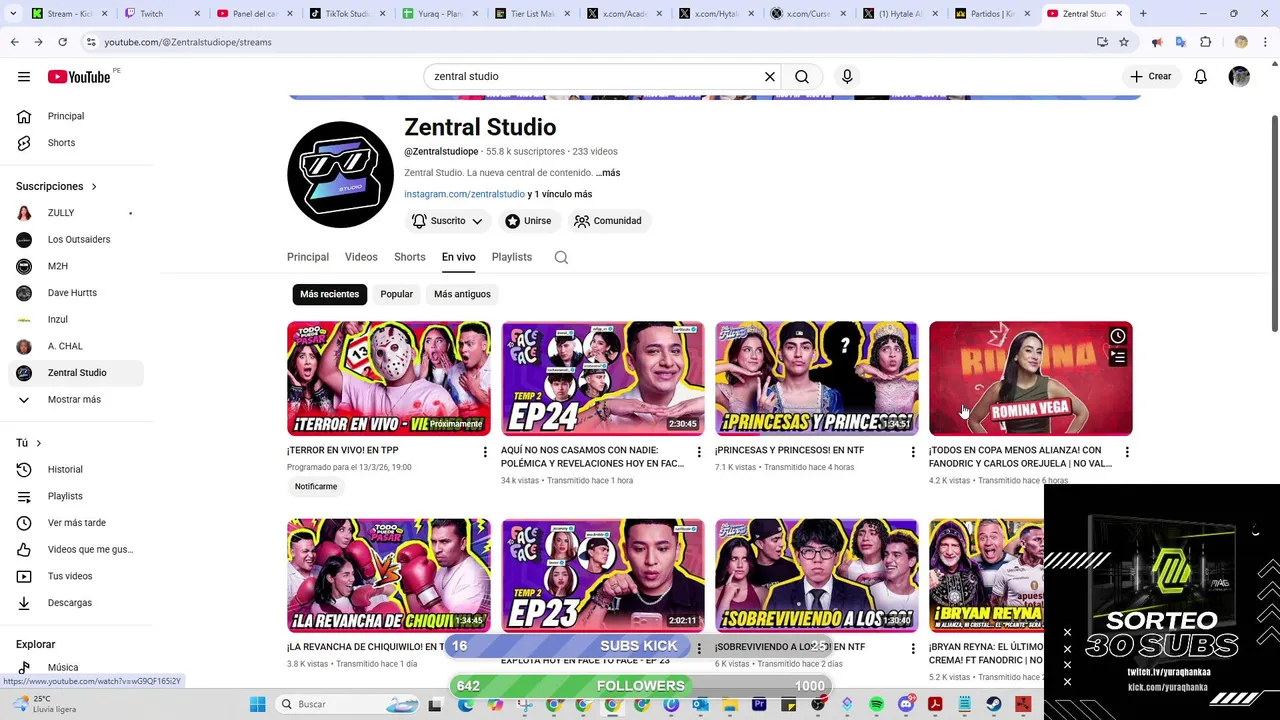Open options for ¡TERROR EN VIVO! video
This screenshot has width=1280, height=720.
point(485,452)
